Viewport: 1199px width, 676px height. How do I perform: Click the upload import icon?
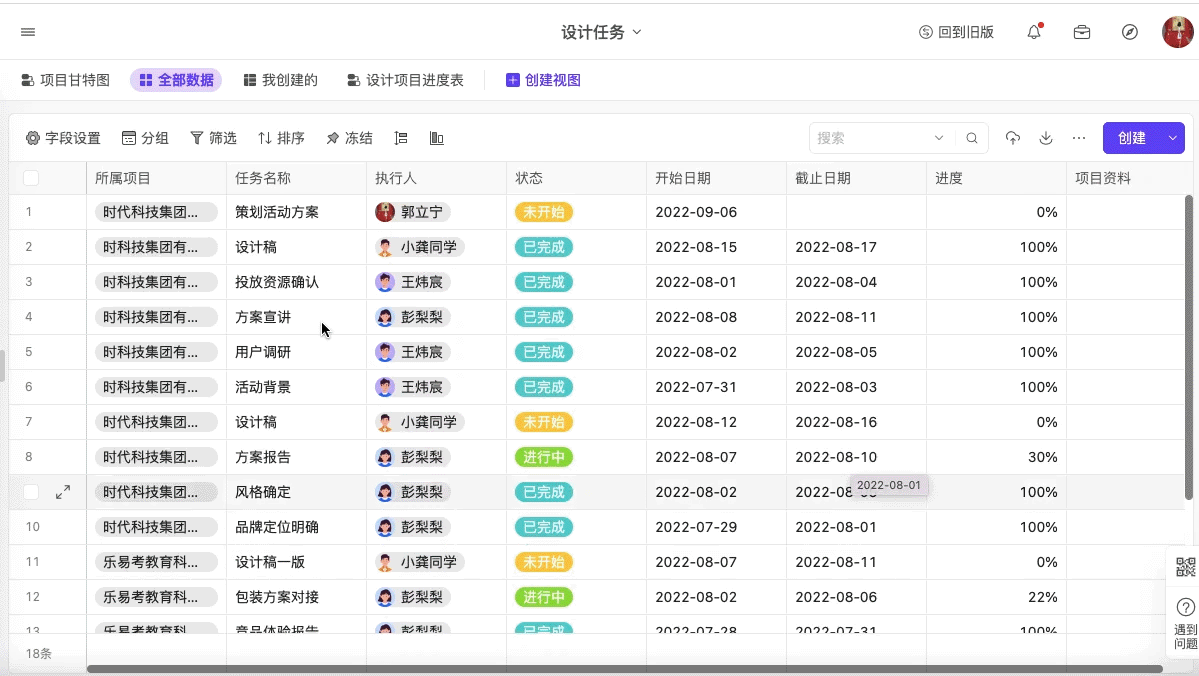coord(1013,138)
